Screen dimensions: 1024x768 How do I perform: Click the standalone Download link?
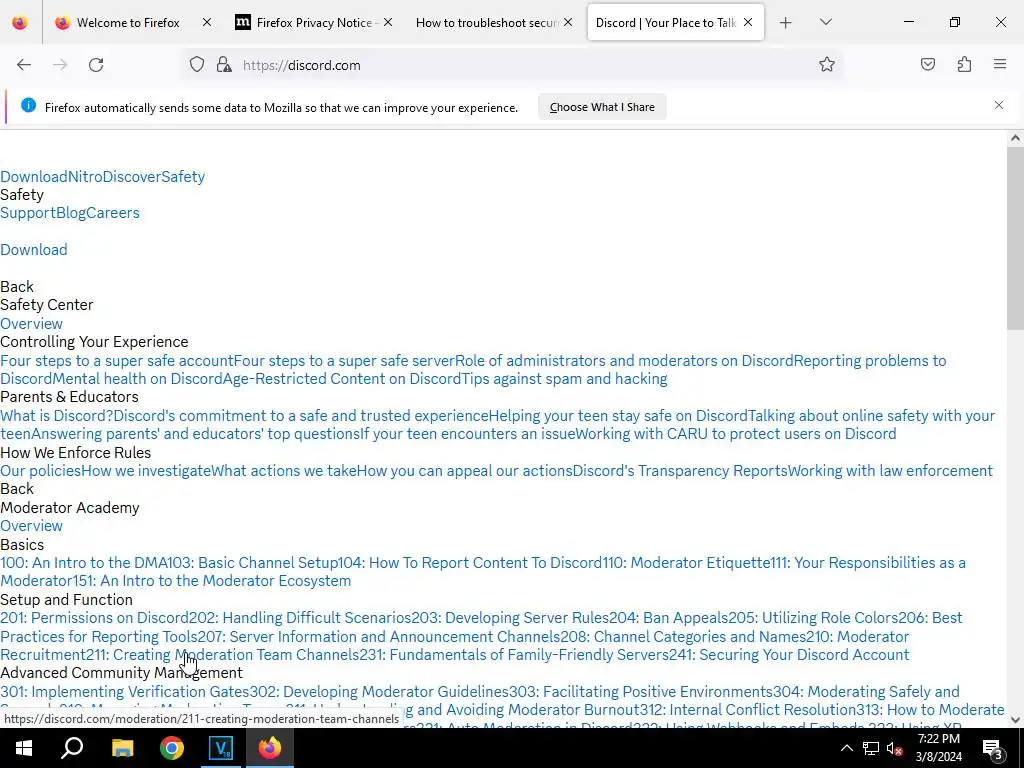[34, 250]
